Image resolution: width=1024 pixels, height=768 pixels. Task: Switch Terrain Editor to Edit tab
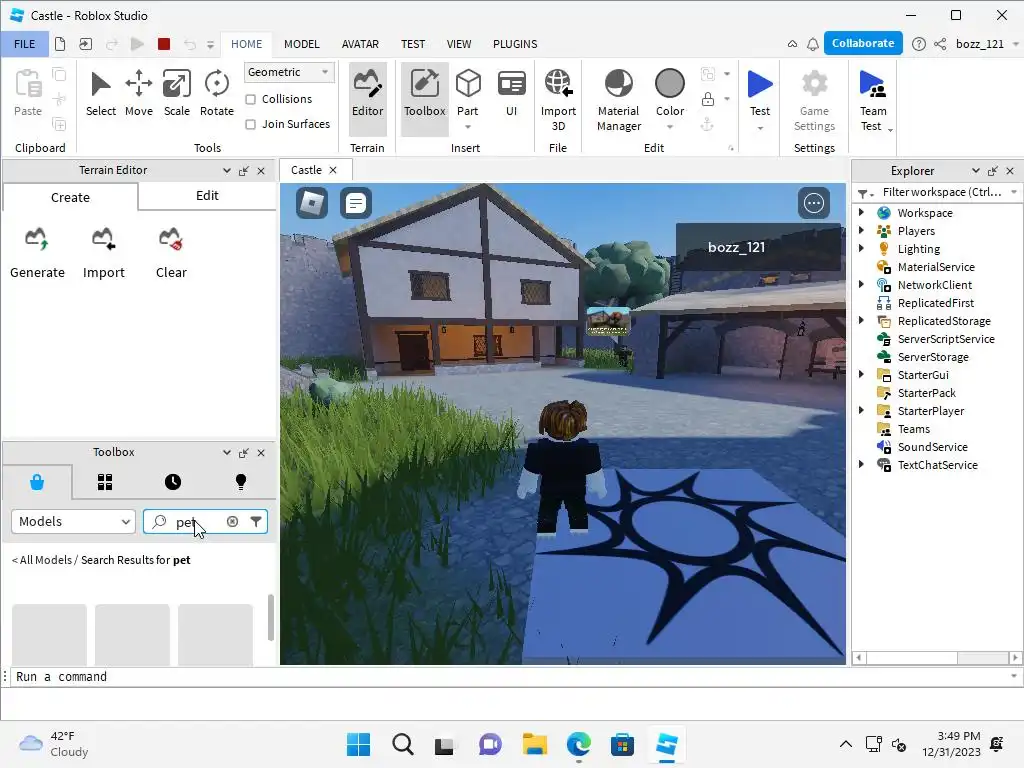pos(207,196)
